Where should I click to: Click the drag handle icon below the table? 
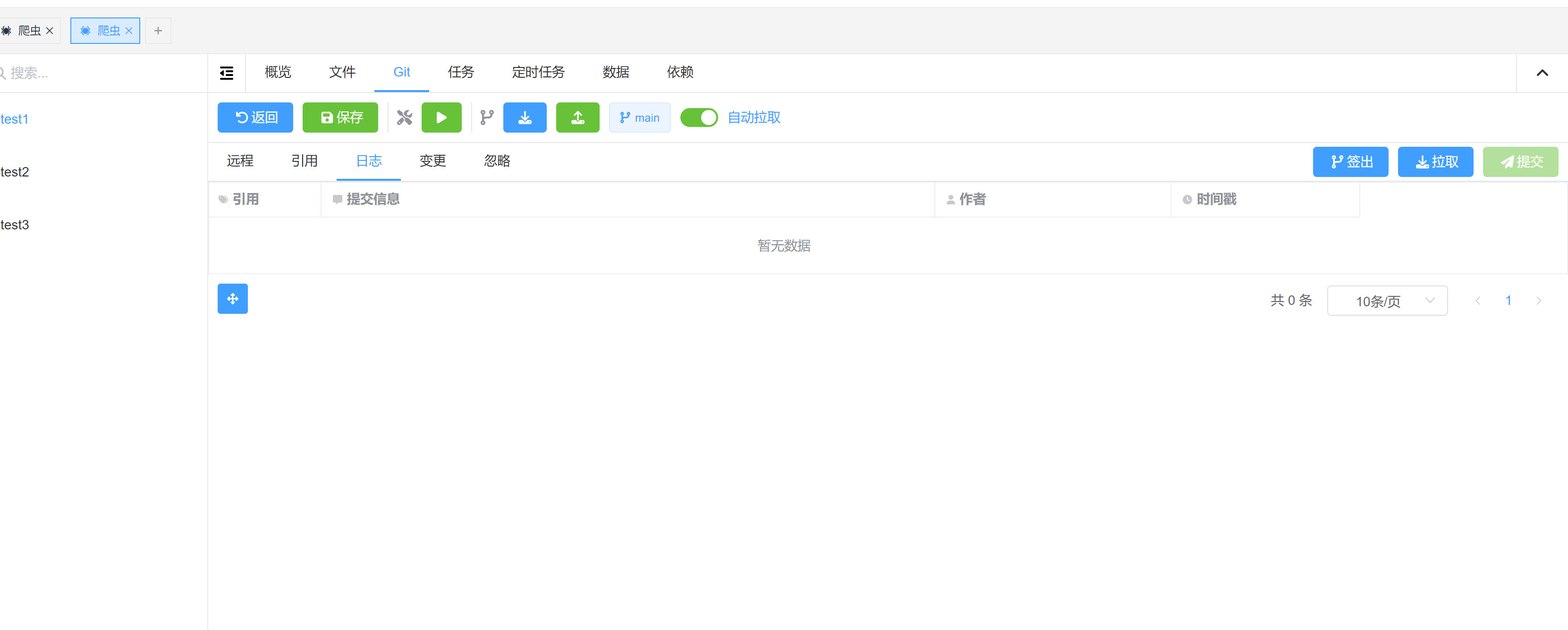coord(232,299)
